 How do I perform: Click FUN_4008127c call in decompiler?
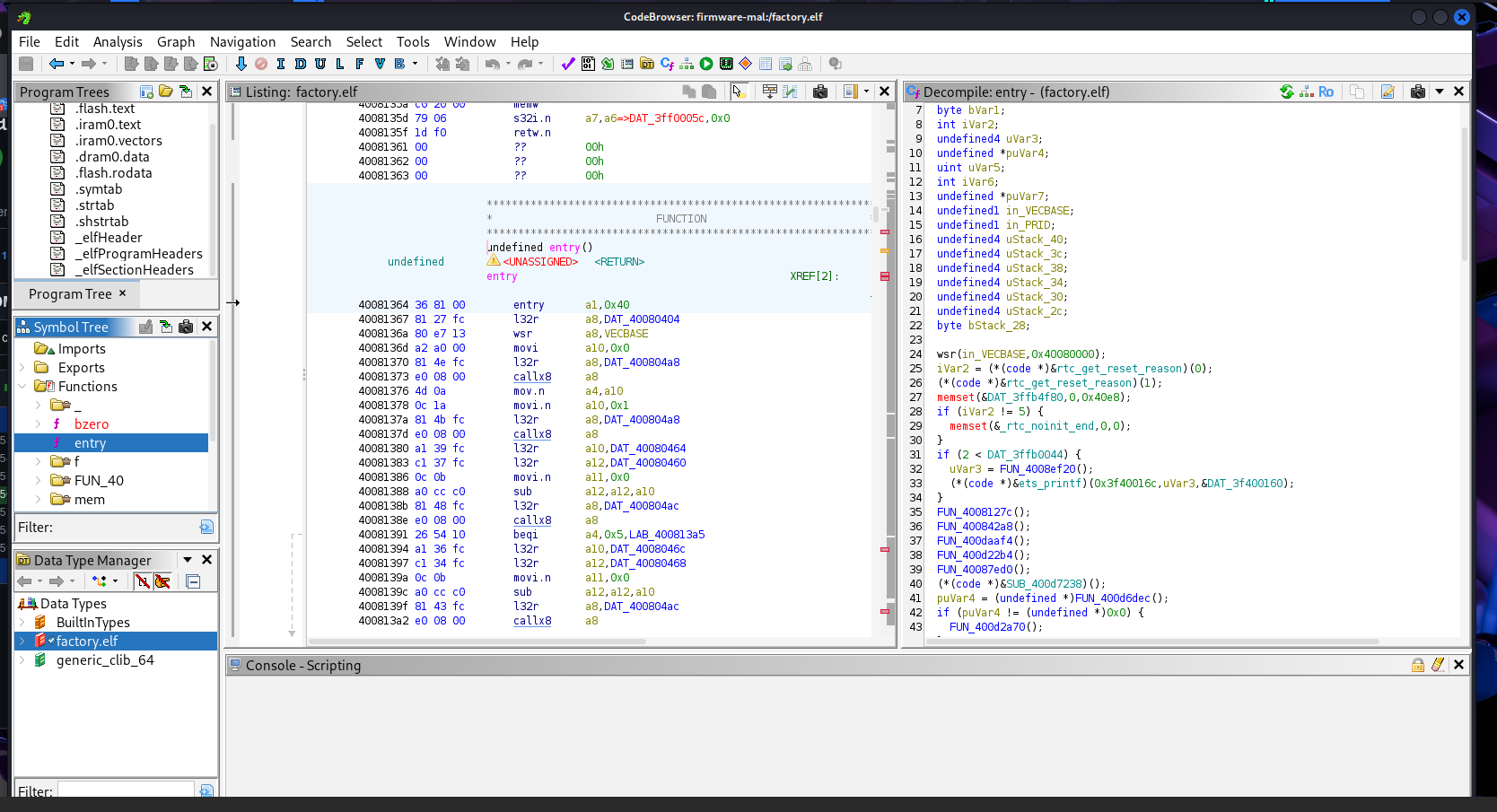coord(975,512)
